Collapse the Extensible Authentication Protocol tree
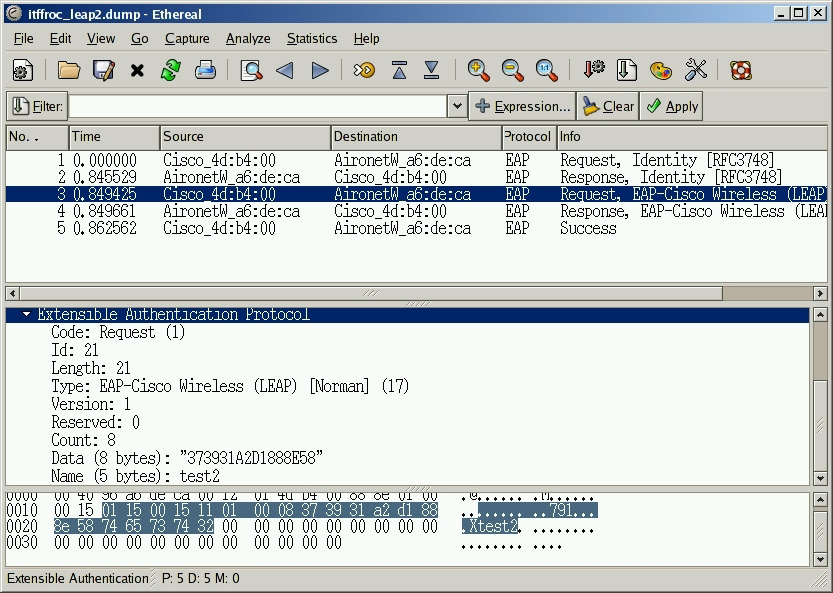The width and height of the screenshot is (833, 593). 27,315
